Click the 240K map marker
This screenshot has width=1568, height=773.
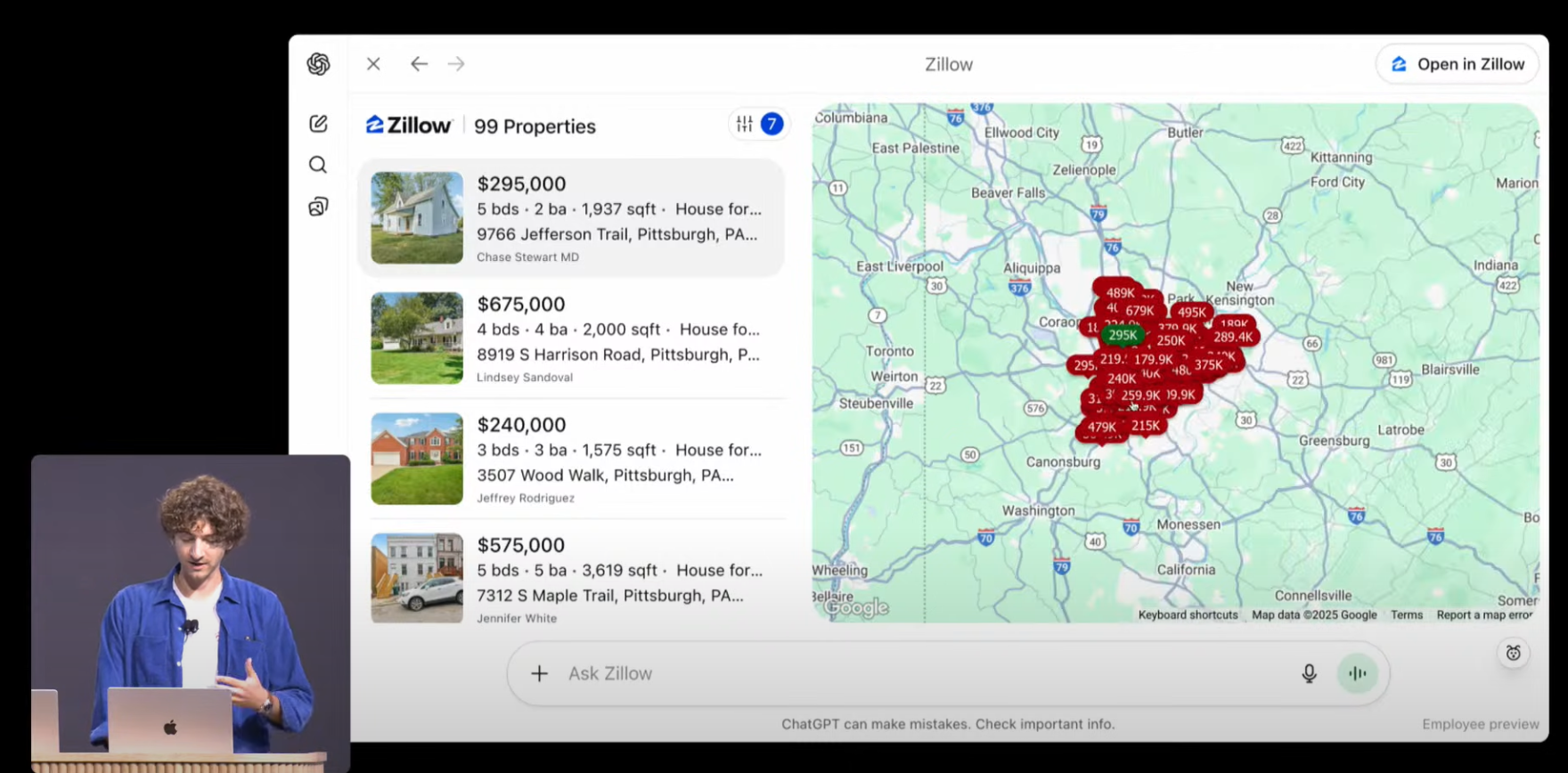(x=1121, y=378)
